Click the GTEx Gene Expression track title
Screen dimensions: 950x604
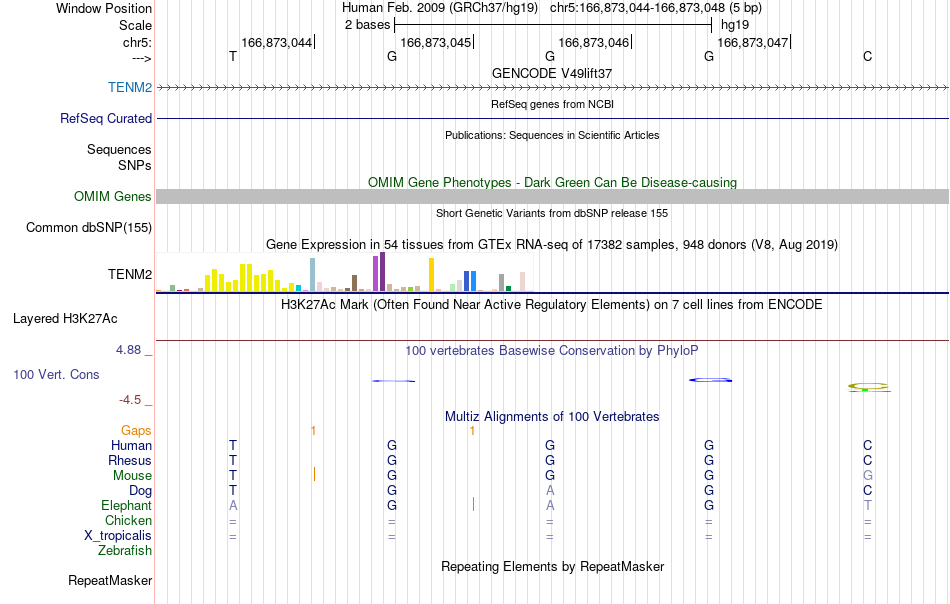tap(552, 245)
